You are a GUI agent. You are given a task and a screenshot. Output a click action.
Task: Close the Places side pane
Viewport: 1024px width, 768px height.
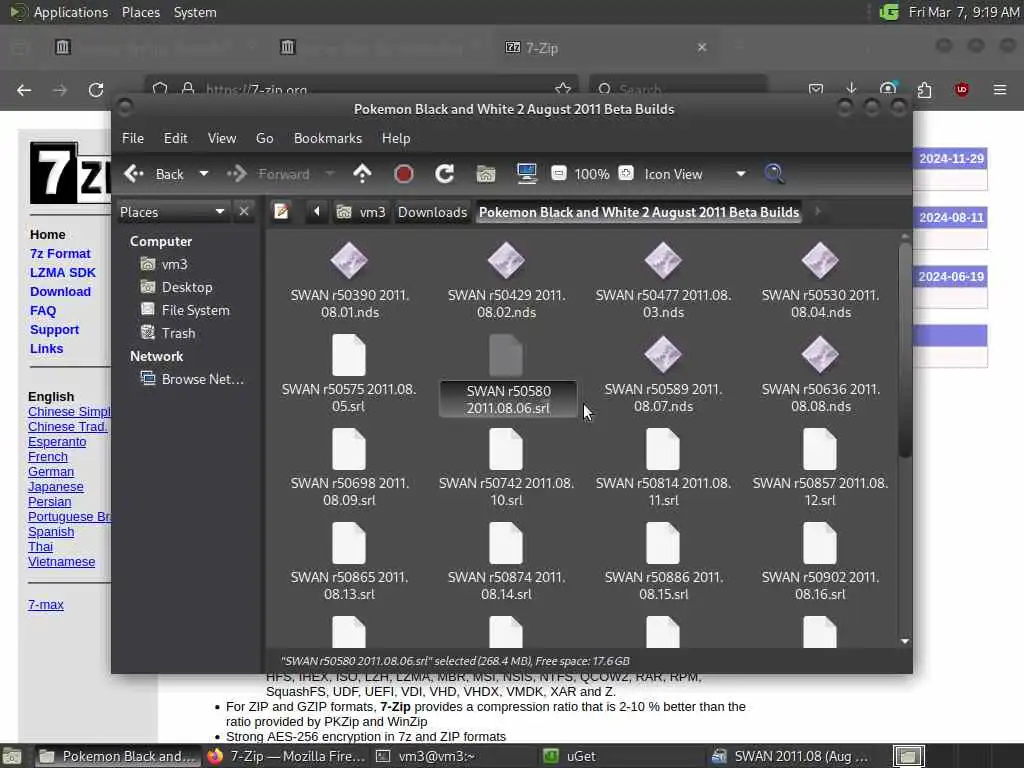pyautogui.click(x=244, y=212)
